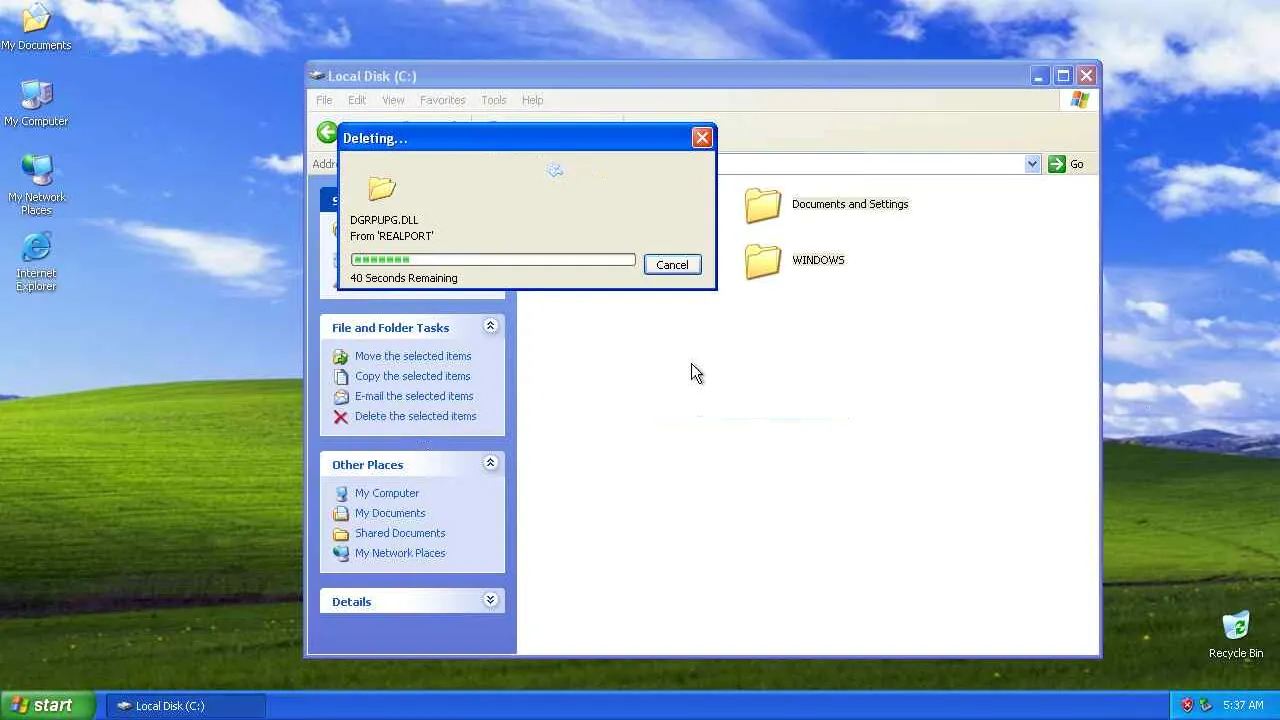The height and width of the screenshot is (720, 1280).
Task: Click the Local Disk (C:) taskbar button
Action: [x=186, y=705]
